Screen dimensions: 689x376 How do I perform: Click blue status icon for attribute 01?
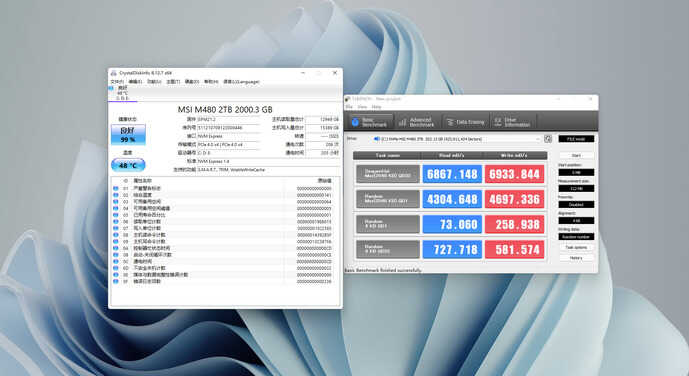tap(116, 188)
